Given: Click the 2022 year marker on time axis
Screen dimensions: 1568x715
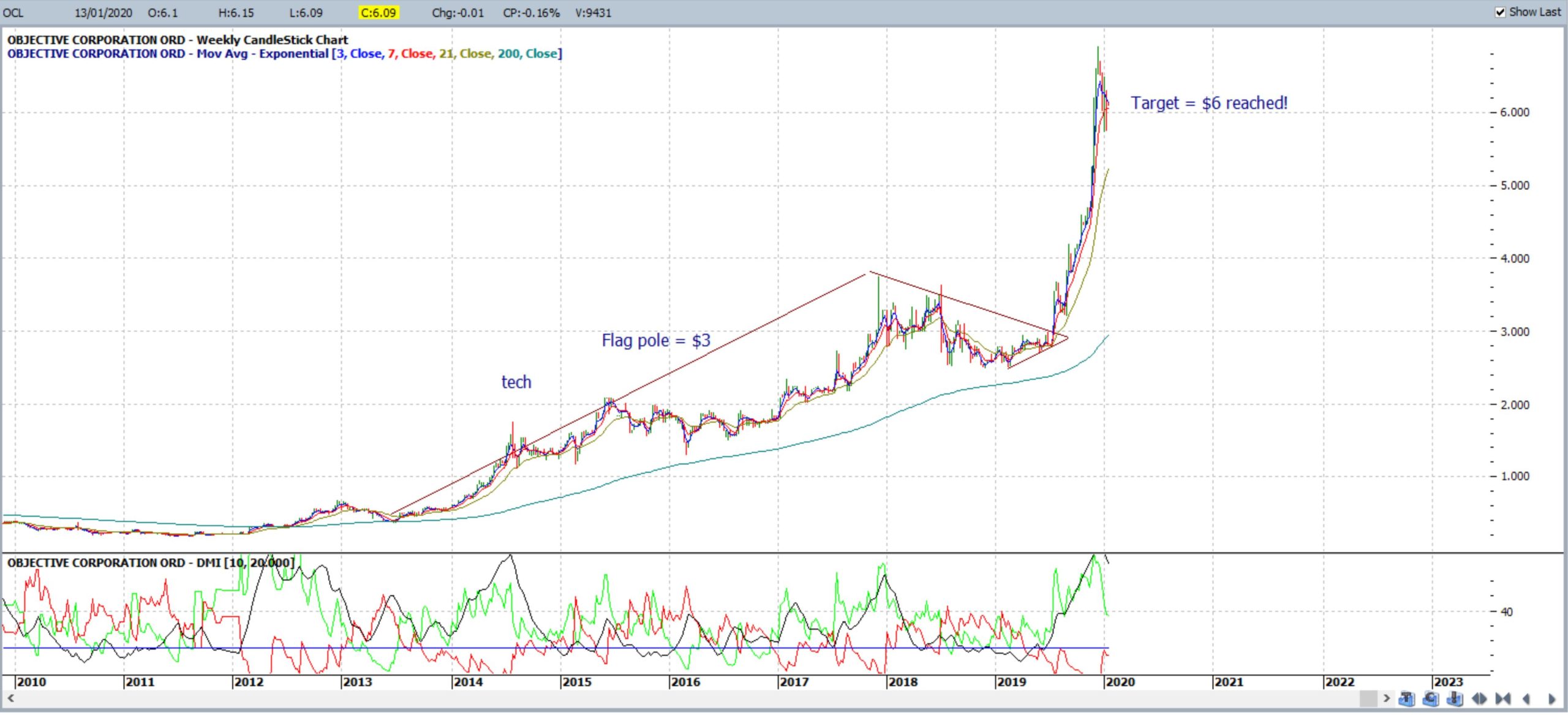Looking at the screenshot, I should coord(1340,683).
